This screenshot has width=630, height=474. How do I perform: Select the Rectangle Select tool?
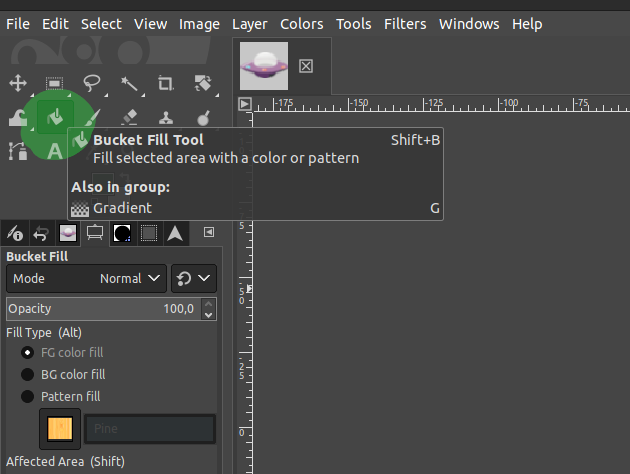[x=55, y=83]
